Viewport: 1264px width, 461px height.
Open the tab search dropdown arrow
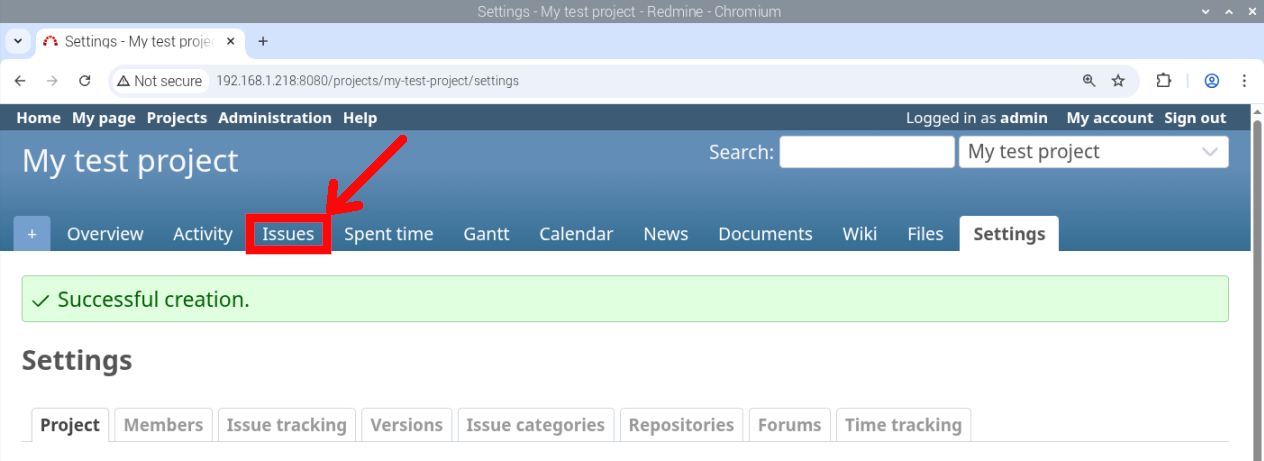tap(18, 41)
